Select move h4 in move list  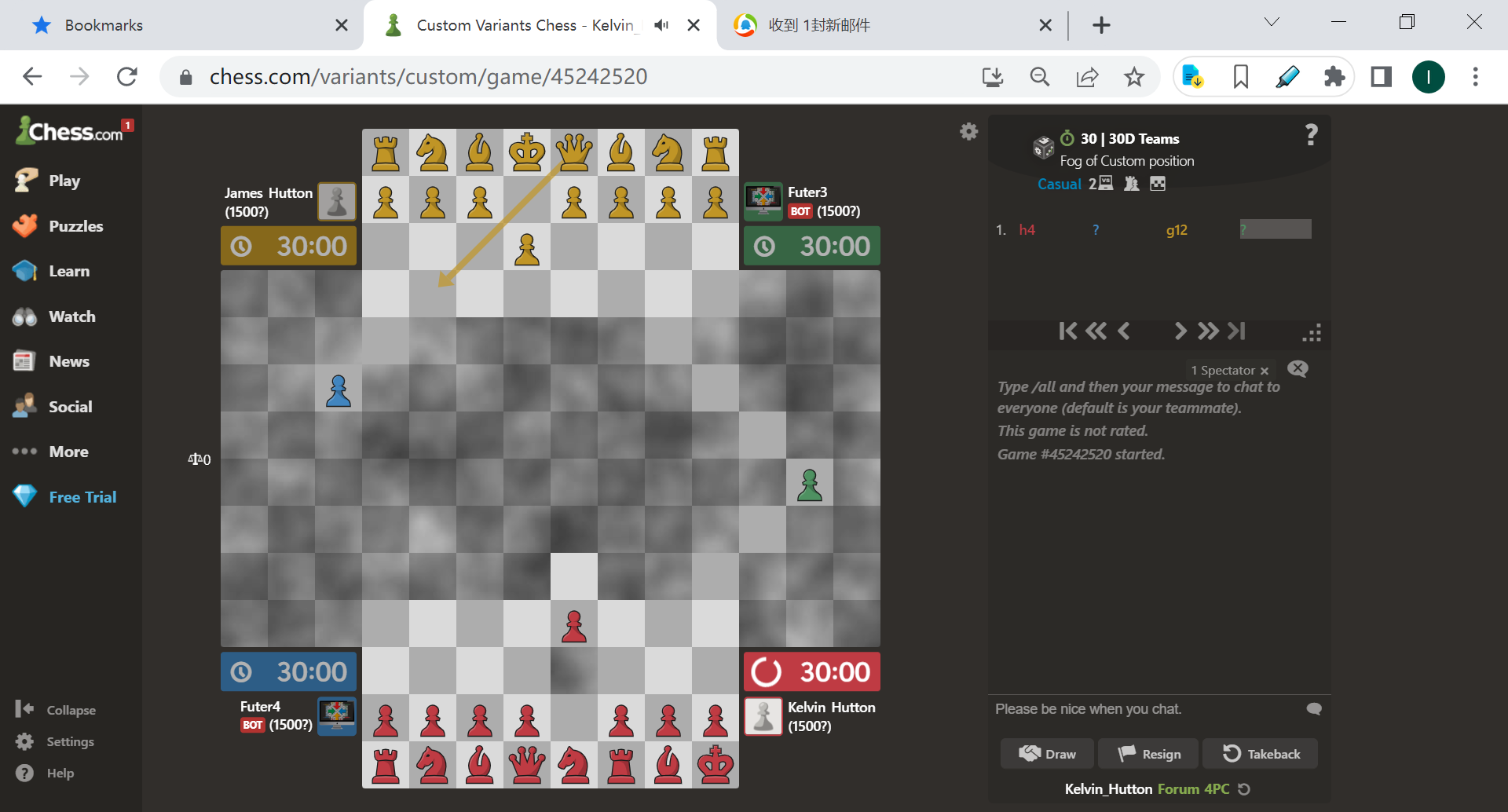(1027, 230)
